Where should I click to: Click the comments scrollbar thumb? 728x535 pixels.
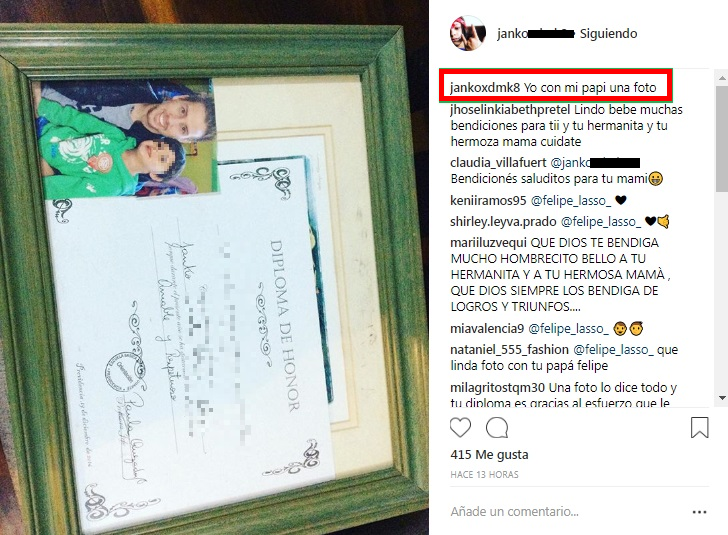722,138
